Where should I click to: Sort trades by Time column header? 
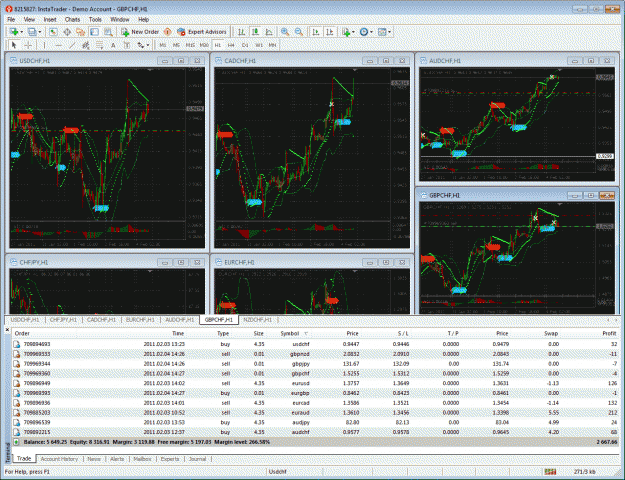tap(178, 333)
